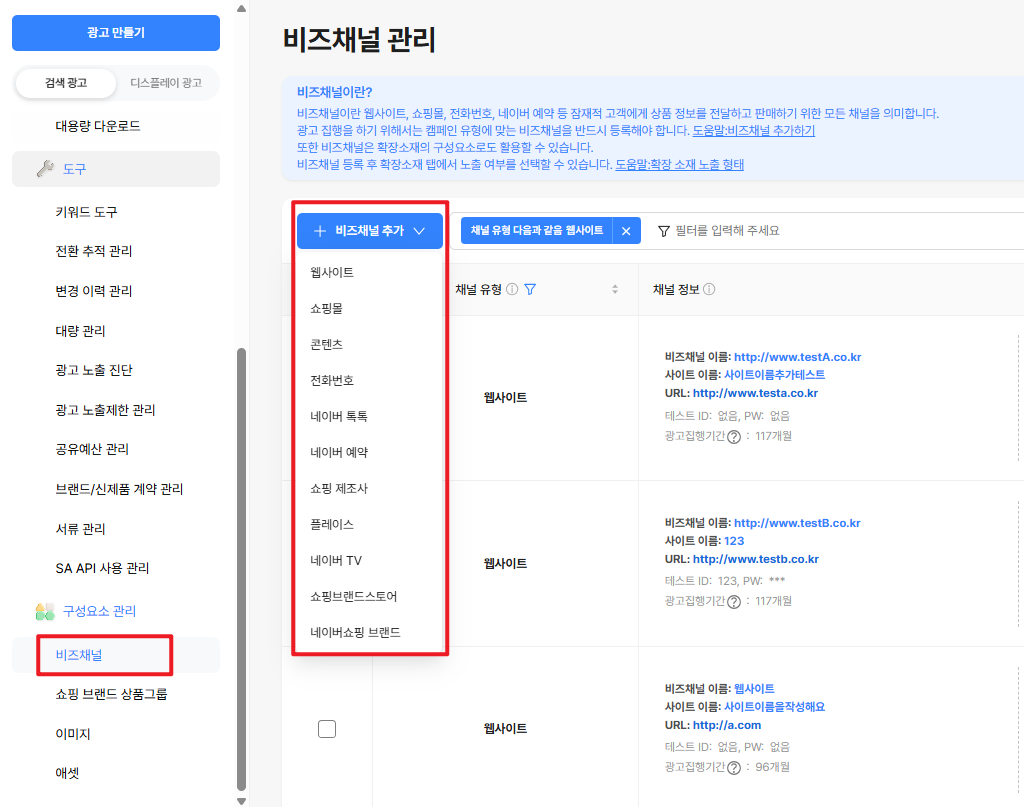1024x807 pixels.
Task: Click the sidebar vertical scrollbar thumb
Action: (x=241, y=569)
